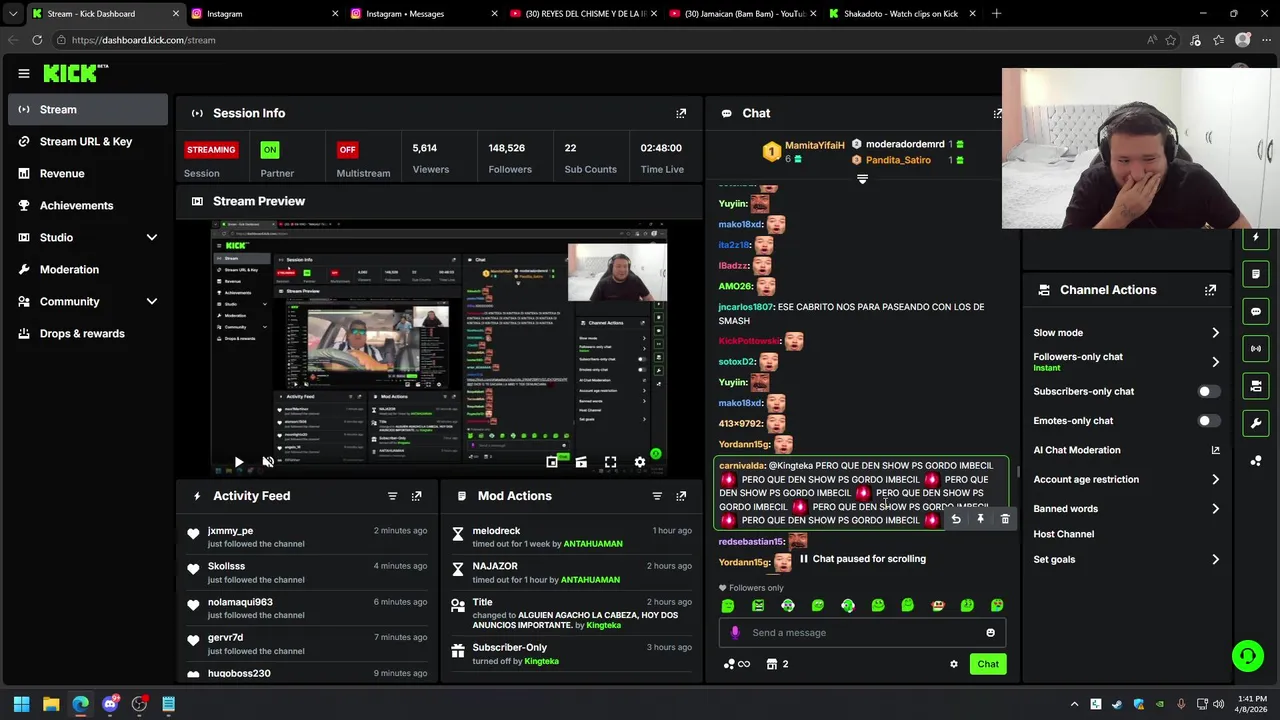Reload the page in browser
The width and height of the screenshot is (1280, 720).
coord(37,40)
